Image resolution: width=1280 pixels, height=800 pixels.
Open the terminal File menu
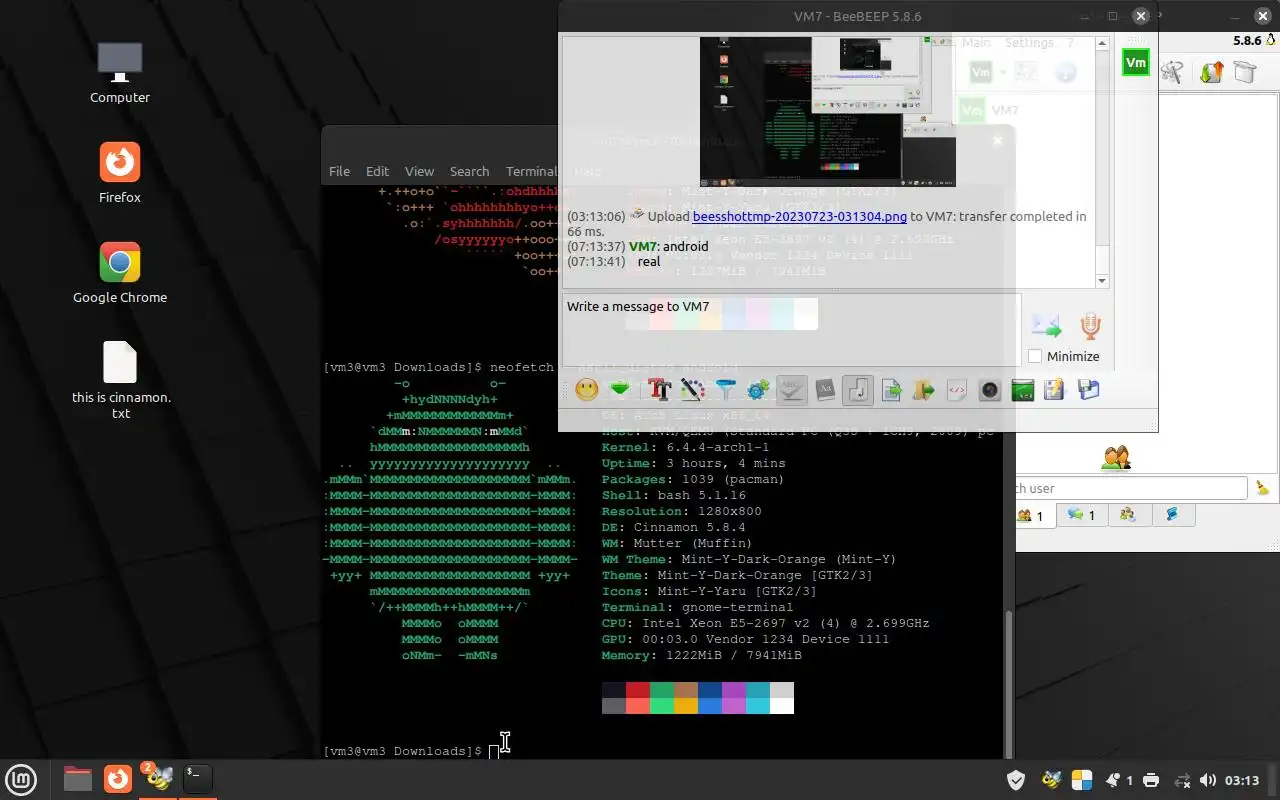tap(339, 171)
